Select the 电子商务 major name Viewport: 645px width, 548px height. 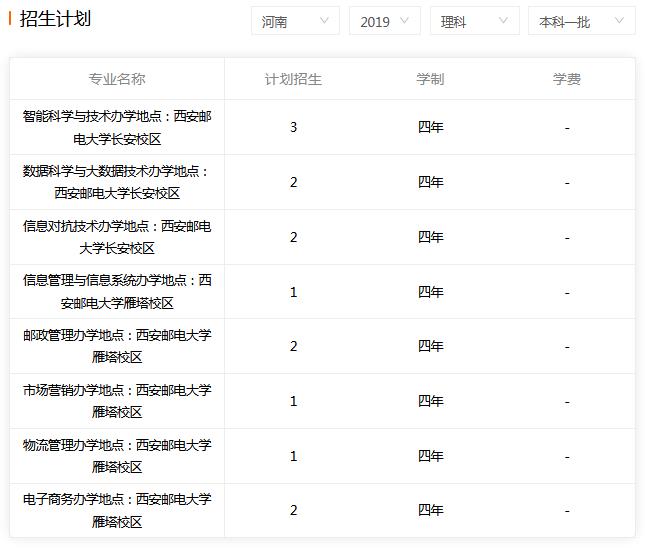tap(117, 511)
